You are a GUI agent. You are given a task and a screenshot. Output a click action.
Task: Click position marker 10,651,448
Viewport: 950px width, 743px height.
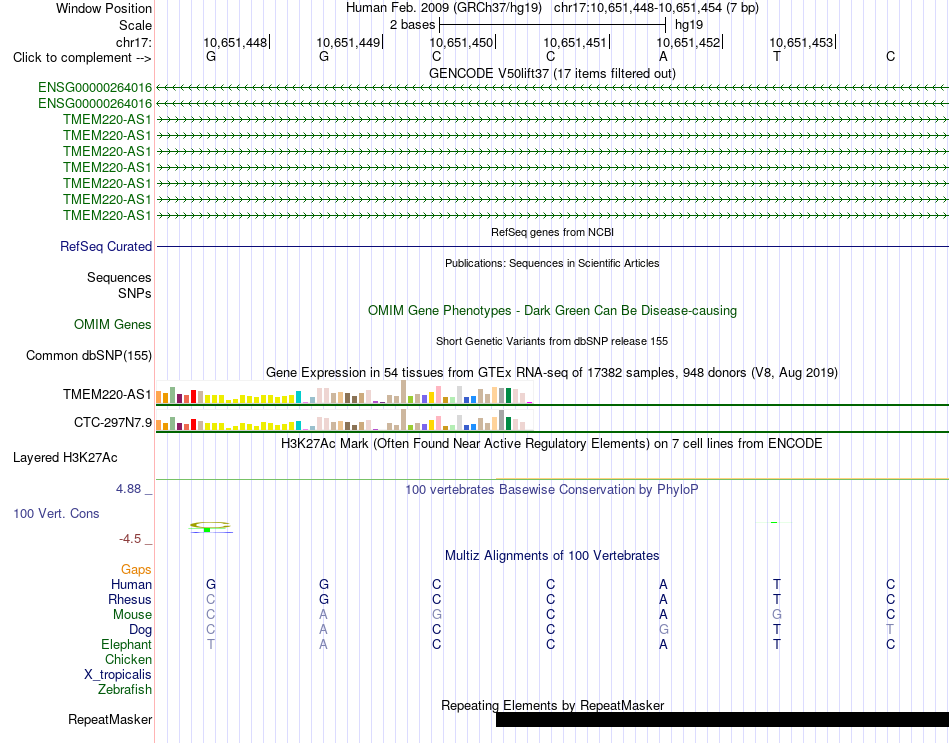point(235,42)
